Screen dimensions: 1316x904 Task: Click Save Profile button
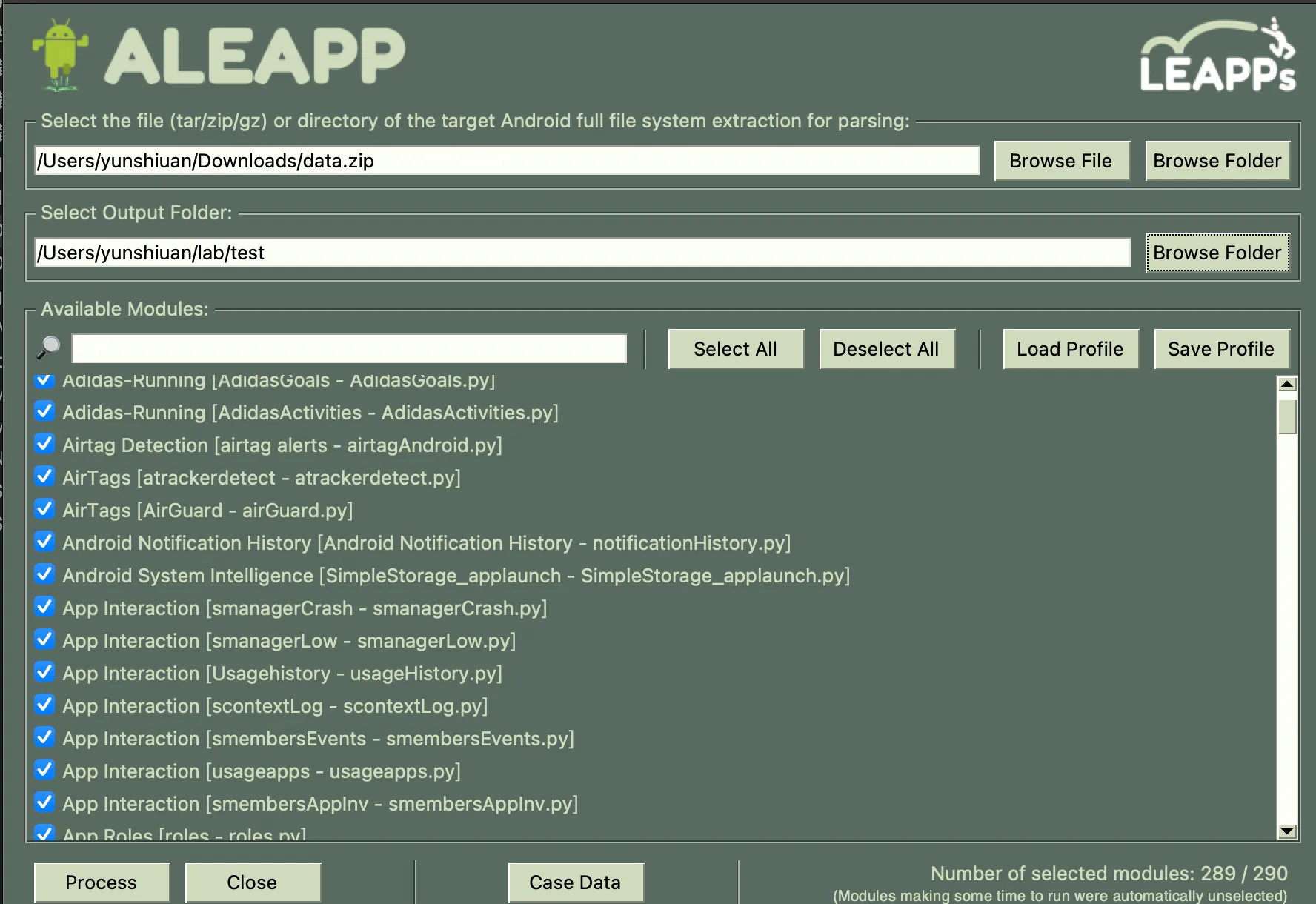(1222, 349)
